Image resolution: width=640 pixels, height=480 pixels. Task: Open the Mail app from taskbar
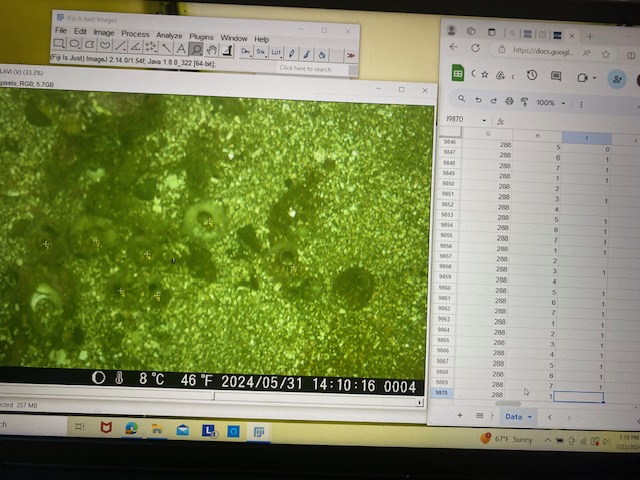(x=182, y=430)
